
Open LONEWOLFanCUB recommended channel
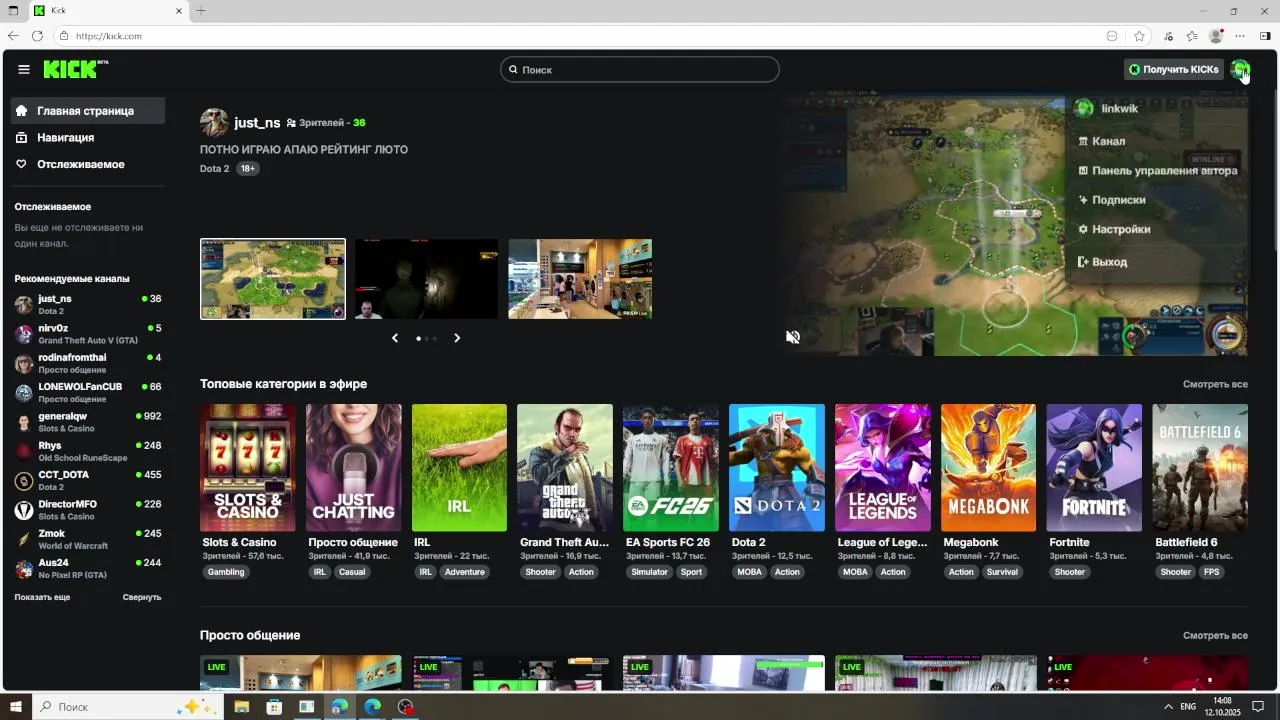pyautogui.click(x=88, y=392)
